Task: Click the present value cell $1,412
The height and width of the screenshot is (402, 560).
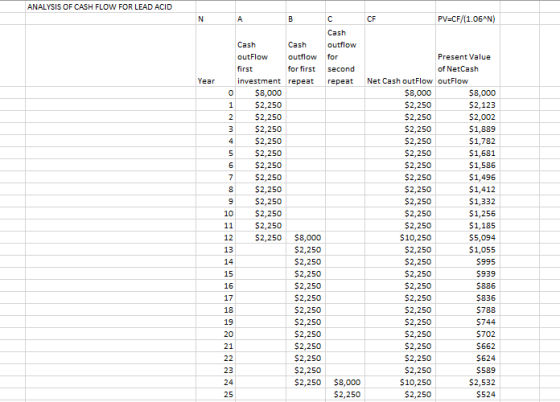Action: [468, 189]
